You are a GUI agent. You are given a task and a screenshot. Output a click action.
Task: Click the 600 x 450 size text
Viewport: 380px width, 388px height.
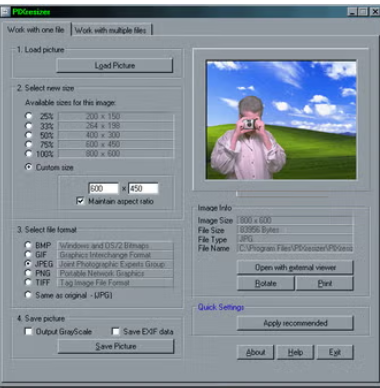point(103,144)
